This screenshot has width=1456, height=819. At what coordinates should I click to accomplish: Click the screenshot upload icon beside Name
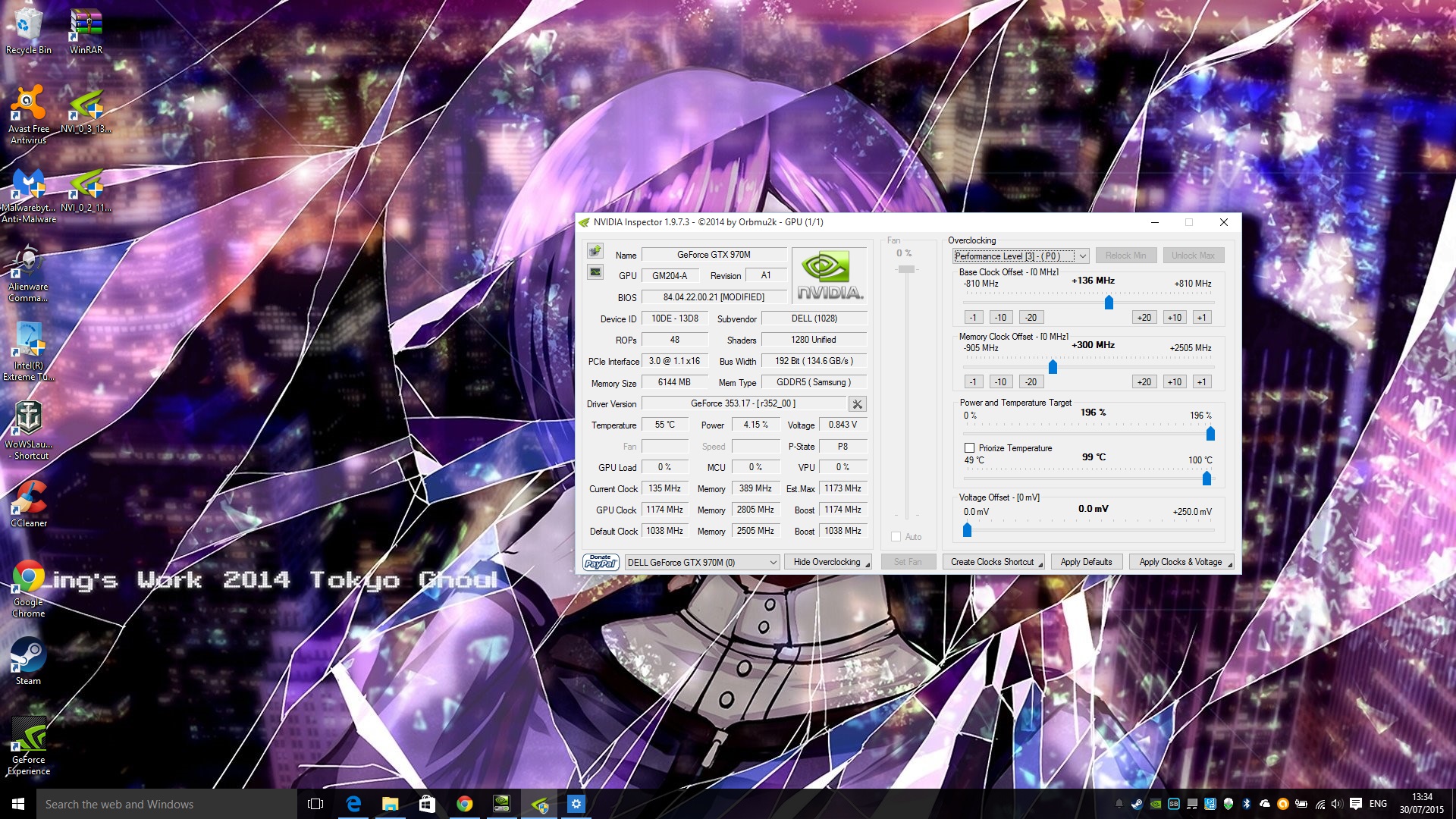pos(595,251)
